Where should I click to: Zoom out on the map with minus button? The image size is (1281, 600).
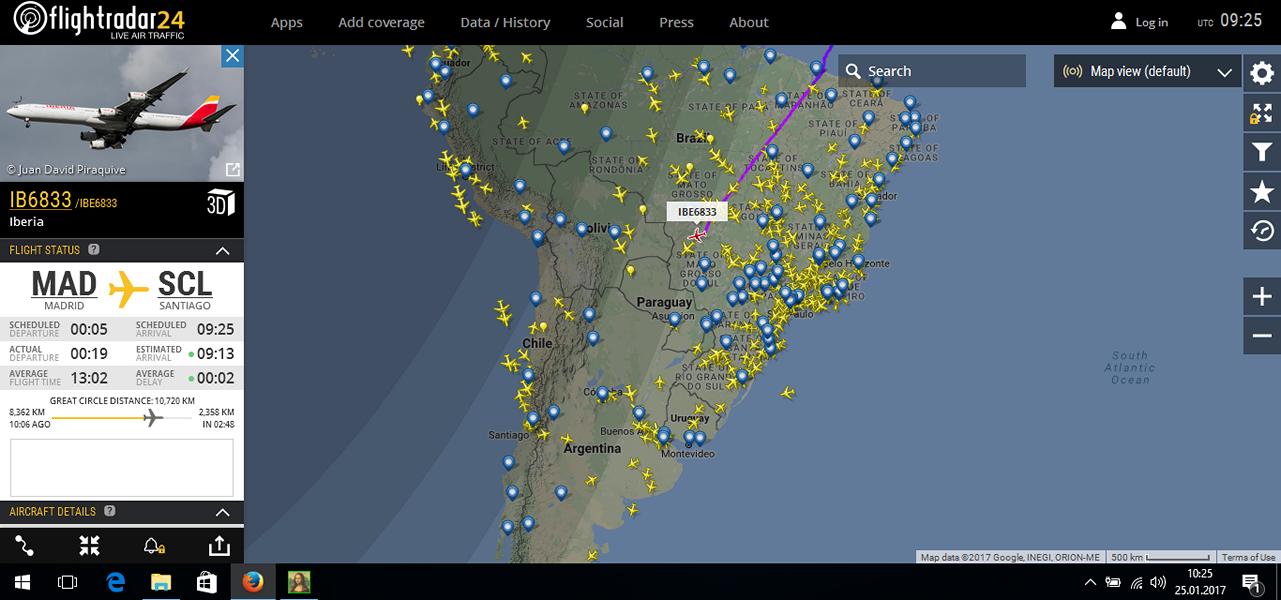(1262, 336)
